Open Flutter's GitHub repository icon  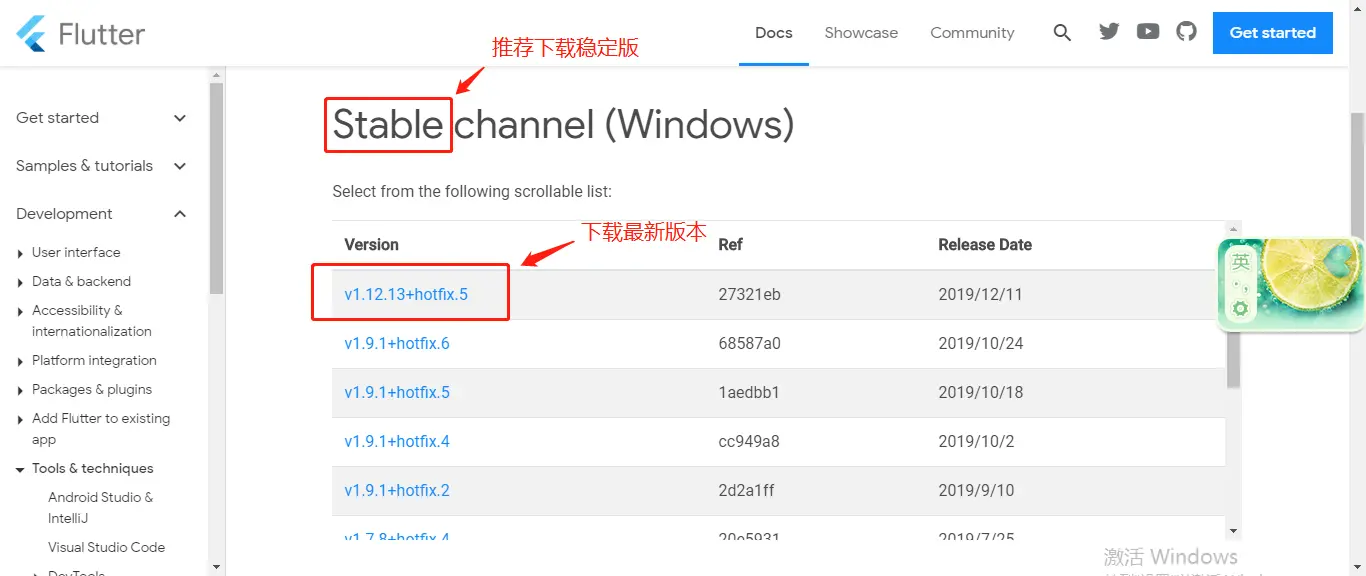click(1186, 32)
